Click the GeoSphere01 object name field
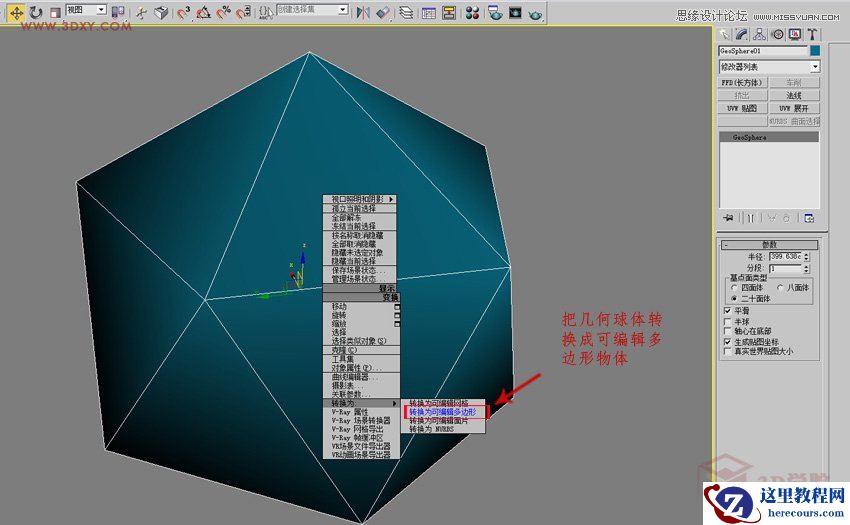Screen dimensions: 850x525 tap(763, 51)
